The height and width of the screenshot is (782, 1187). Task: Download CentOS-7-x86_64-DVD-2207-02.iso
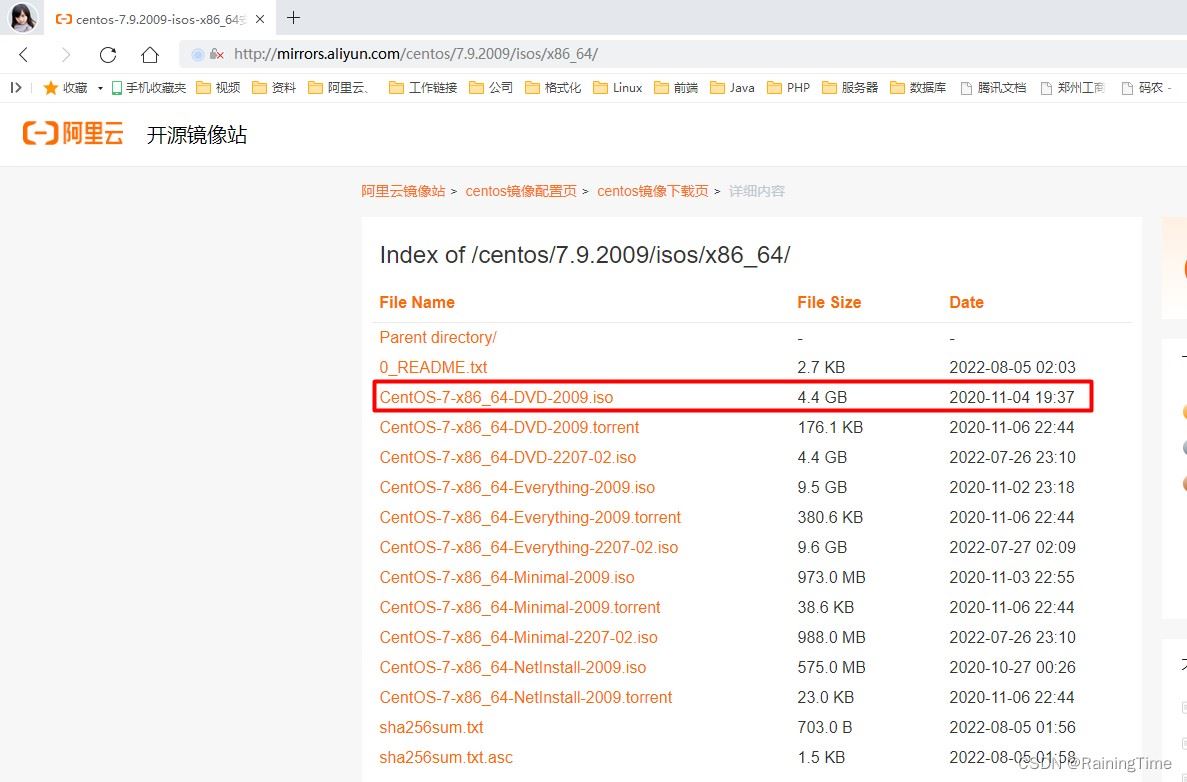tap(507, 457)
